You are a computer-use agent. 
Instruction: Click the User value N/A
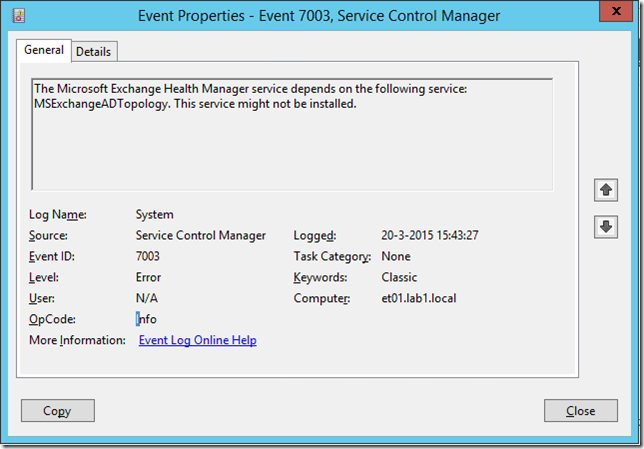pyautogui.click(x=147, y=298)
